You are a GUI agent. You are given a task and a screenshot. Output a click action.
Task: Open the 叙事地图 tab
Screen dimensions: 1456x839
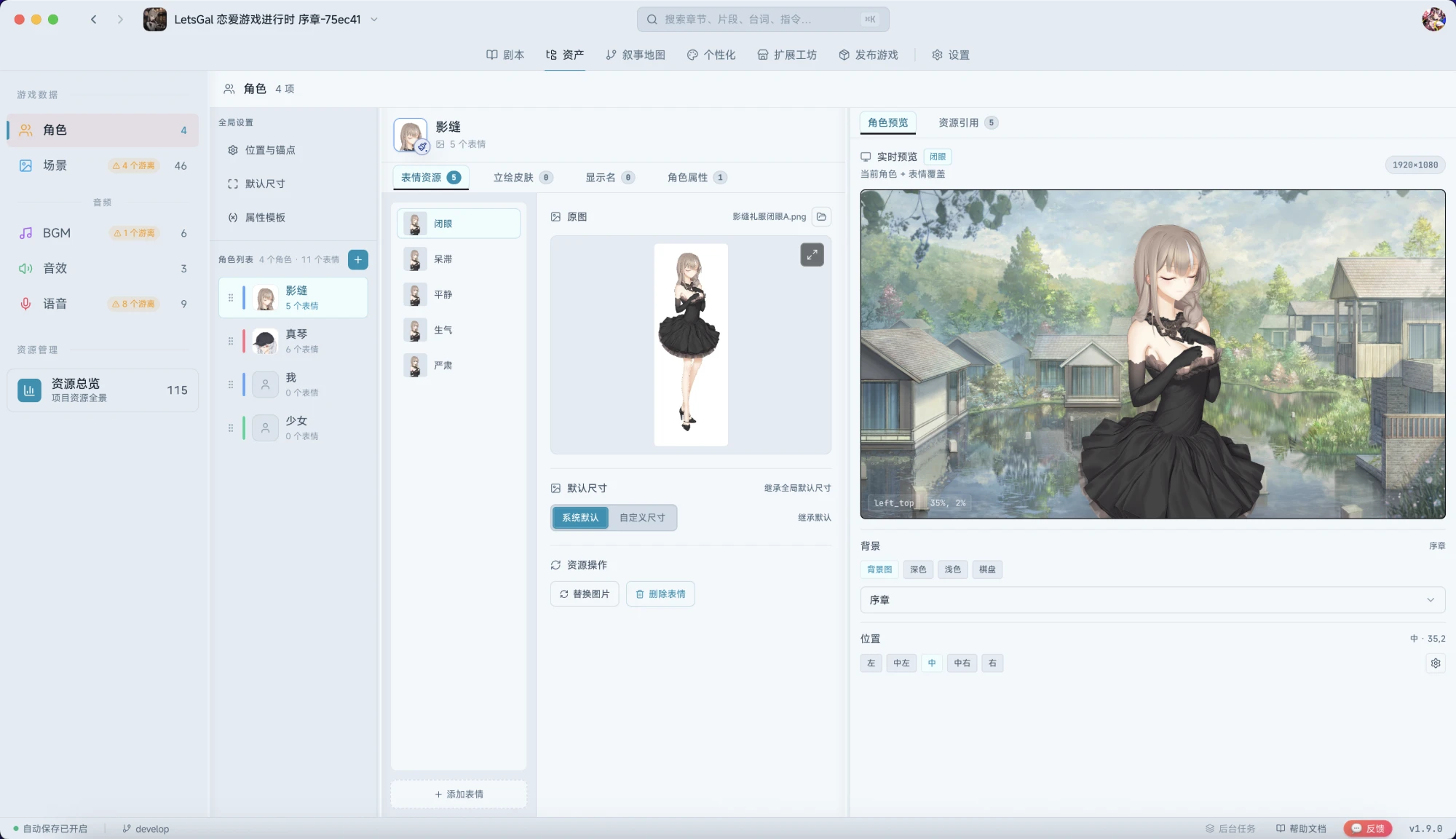point(636,55)
